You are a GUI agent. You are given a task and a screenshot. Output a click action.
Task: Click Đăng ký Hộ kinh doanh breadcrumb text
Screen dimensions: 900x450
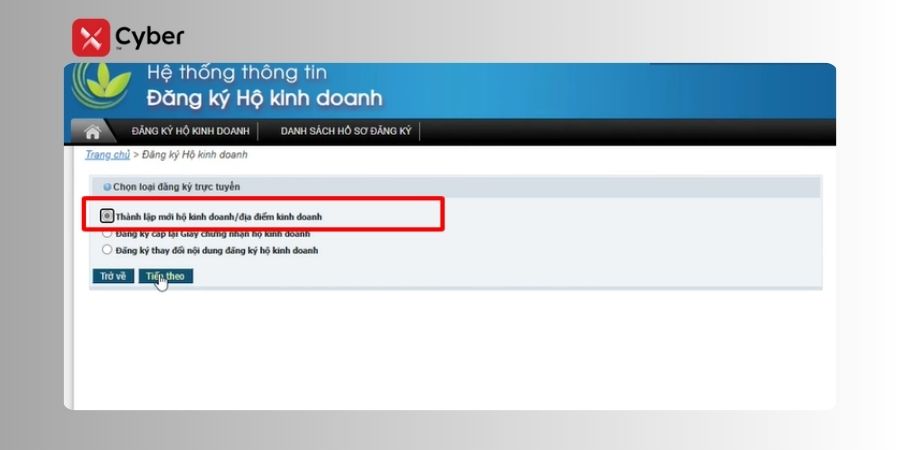[195, 155]
